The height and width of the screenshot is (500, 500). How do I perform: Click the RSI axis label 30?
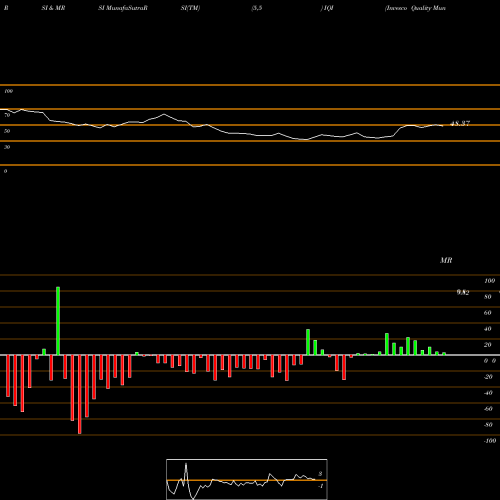point(7,147)
